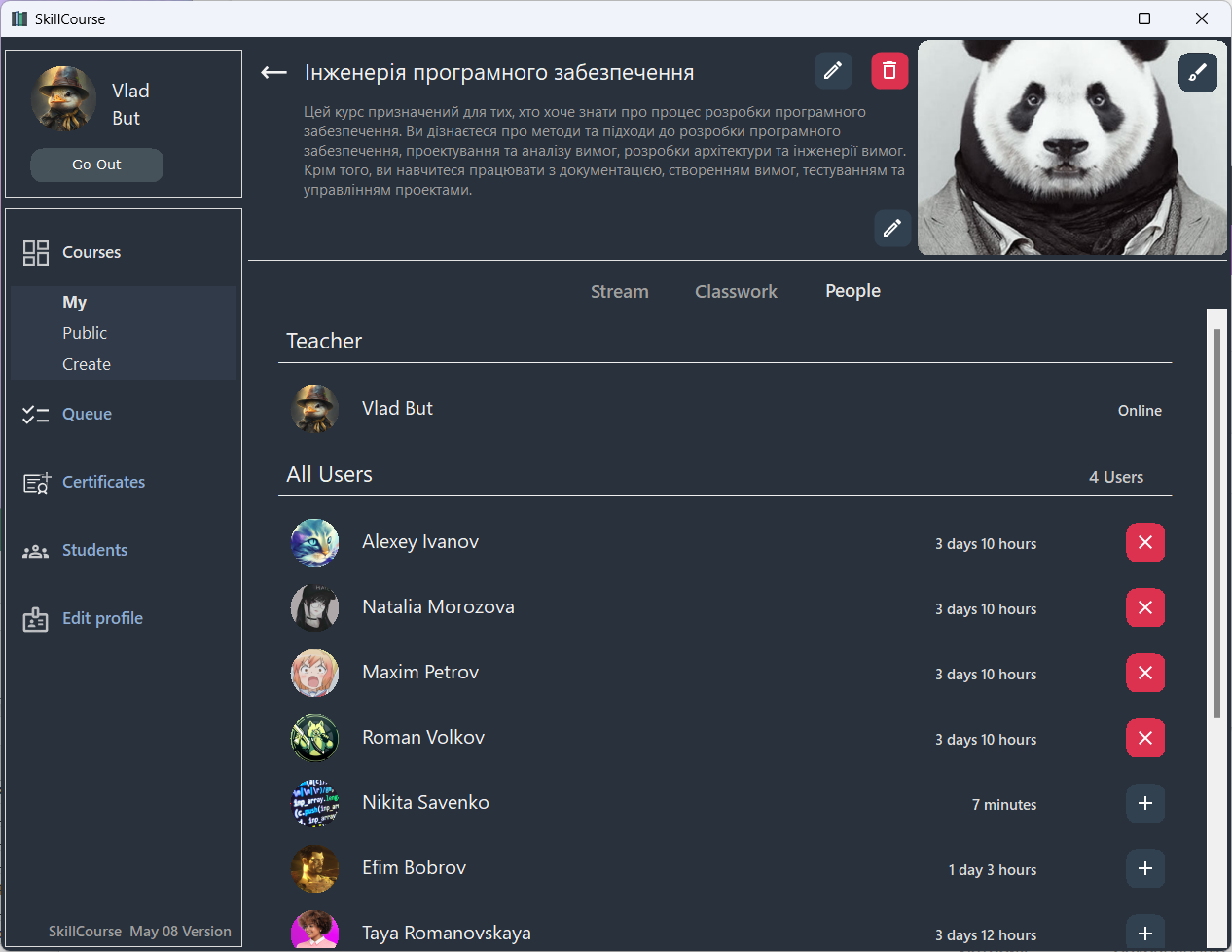
Task: Open Create course in sidebar
Action: [x=87, y=364]
